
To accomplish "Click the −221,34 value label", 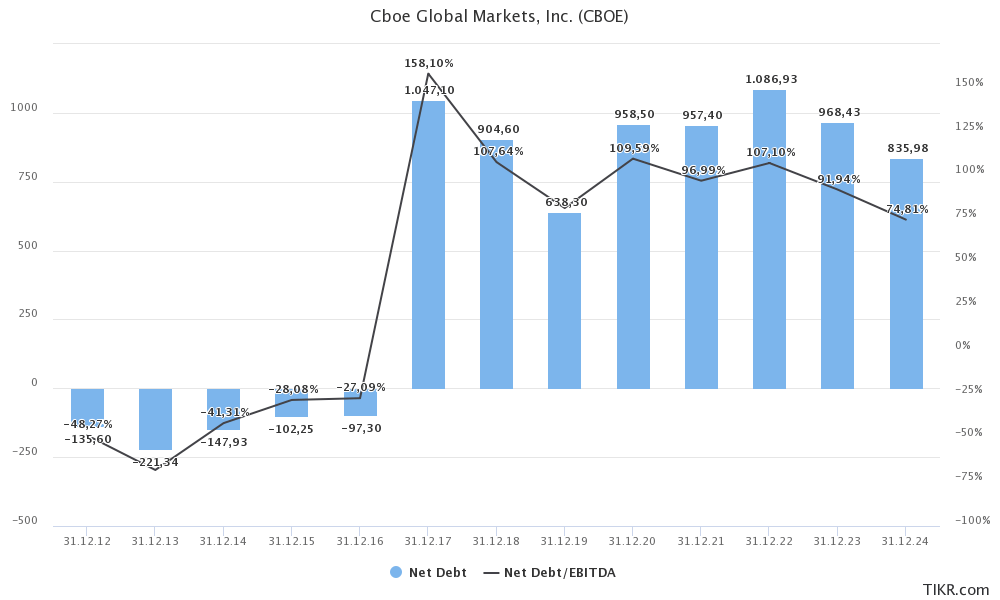I will coord(156,462).
